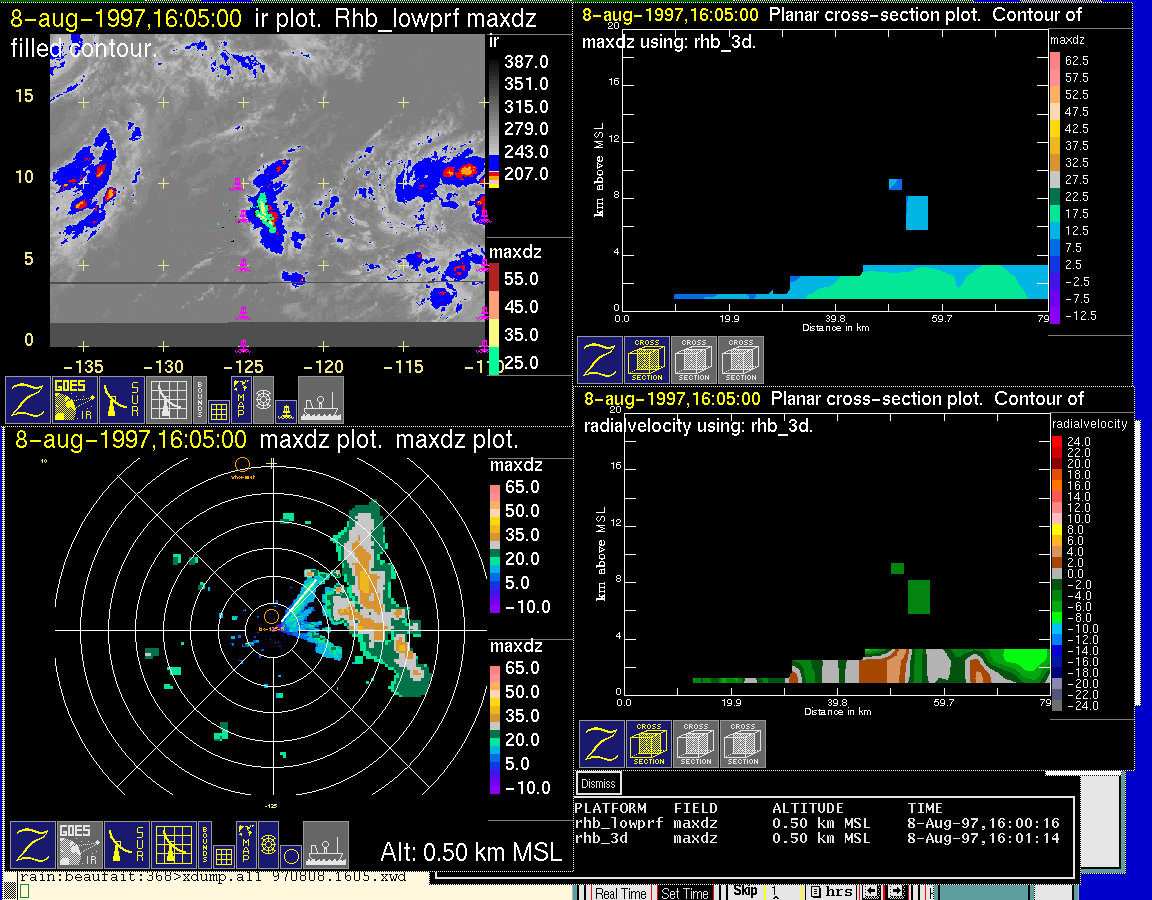Image resolution: width=1152 pixels, height=900 pixels.
Task: Click third SECTION cube icon in radial velocity panel
Action: click(743, 744)
